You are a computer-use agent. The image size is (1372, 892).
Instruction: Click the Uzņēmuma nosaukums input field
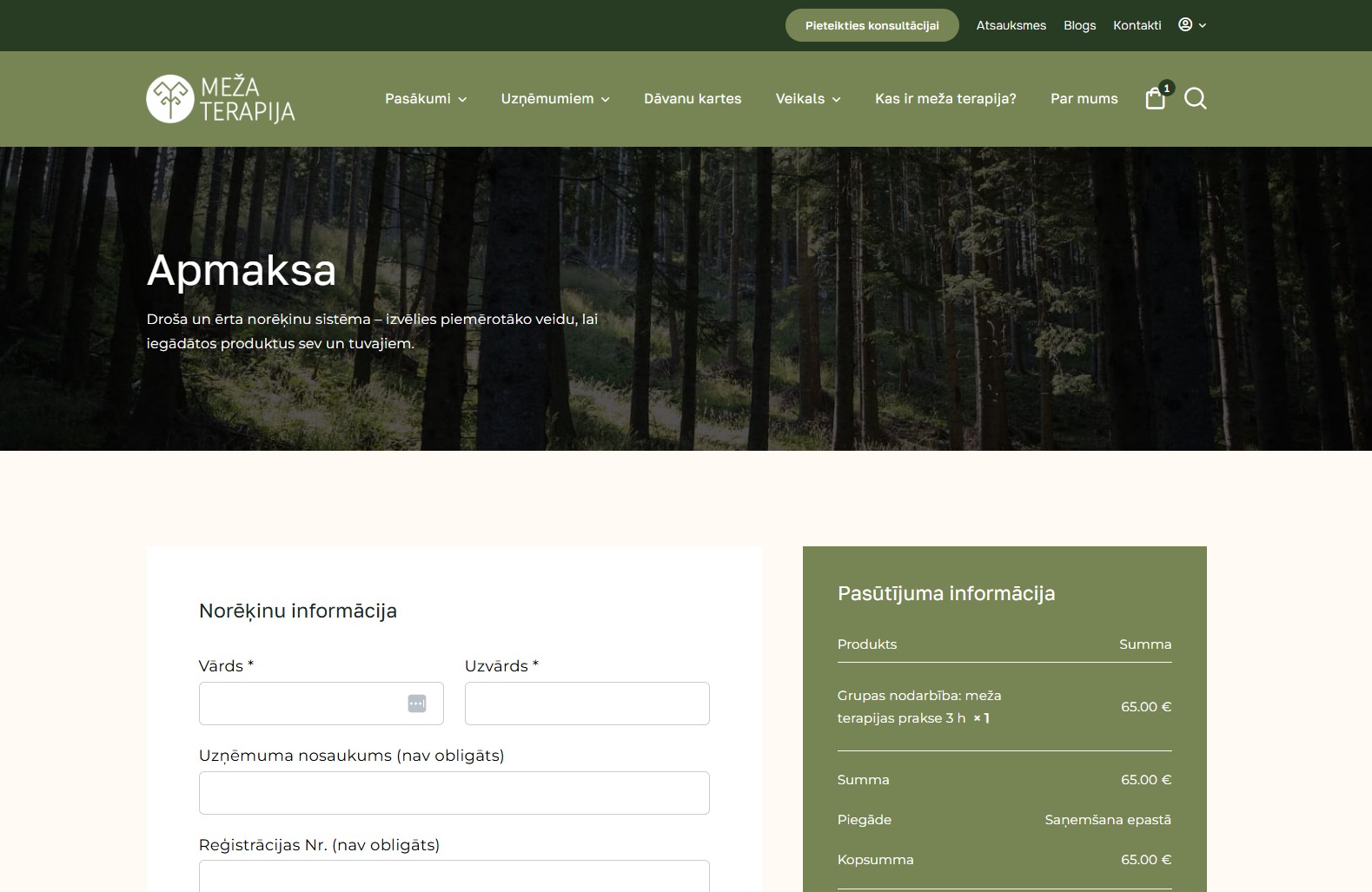coord(454,793)
